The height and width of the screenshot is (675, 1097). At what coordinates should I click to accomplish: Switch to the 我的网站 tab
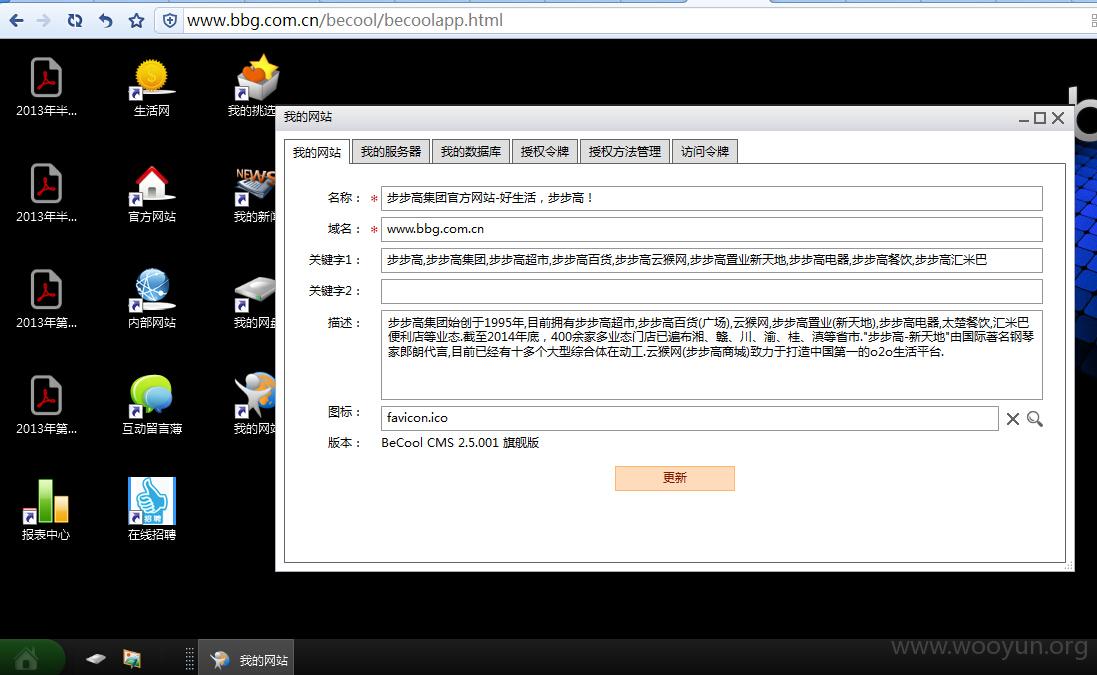(x=317, y=152)
